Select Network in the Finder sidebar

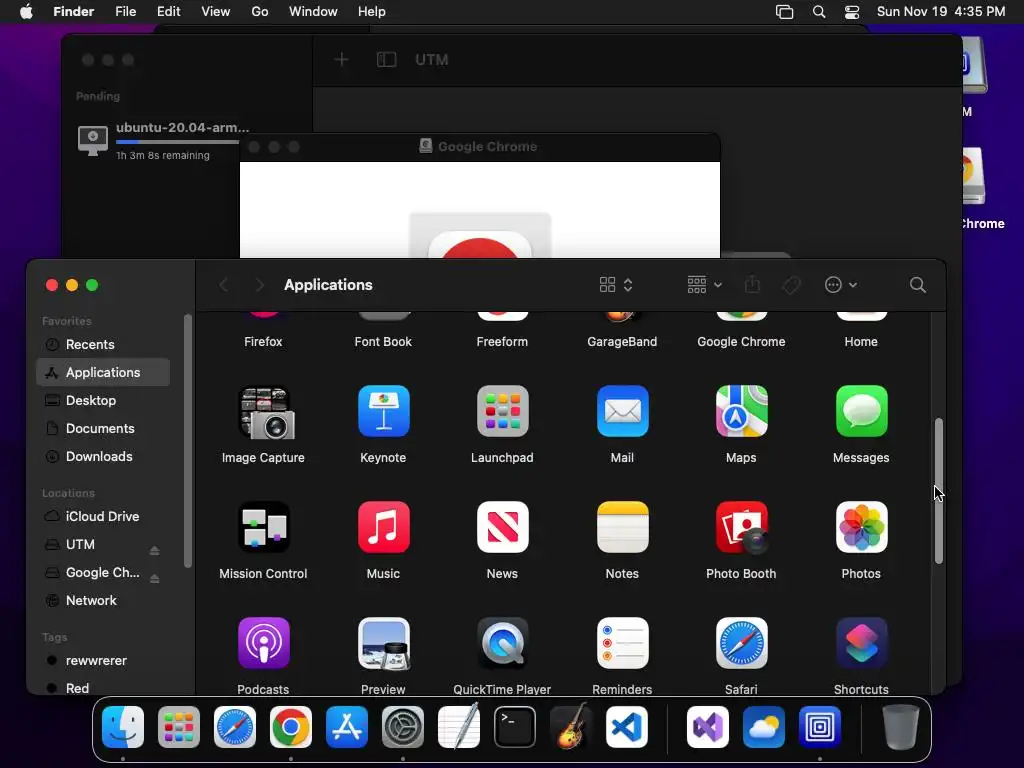click(x=103, y=600)
